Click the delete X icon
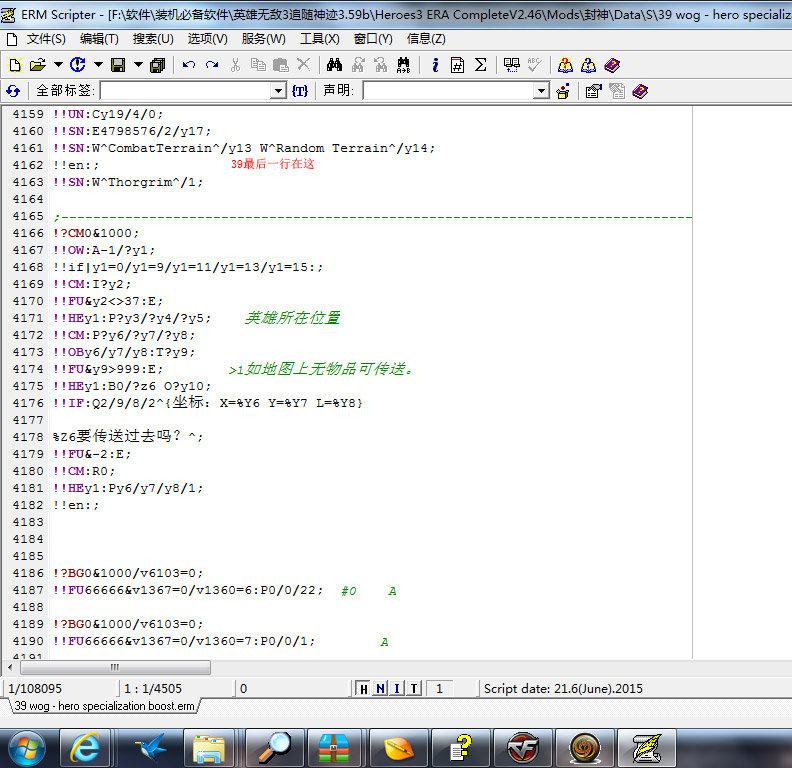 point(303,65)
